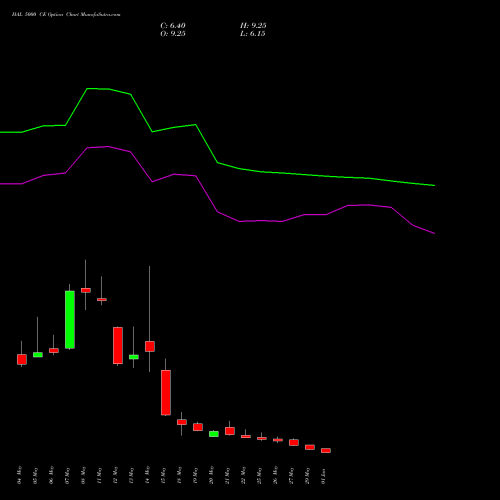Click the thin red candle for 11 May

(x=102, y=299)
